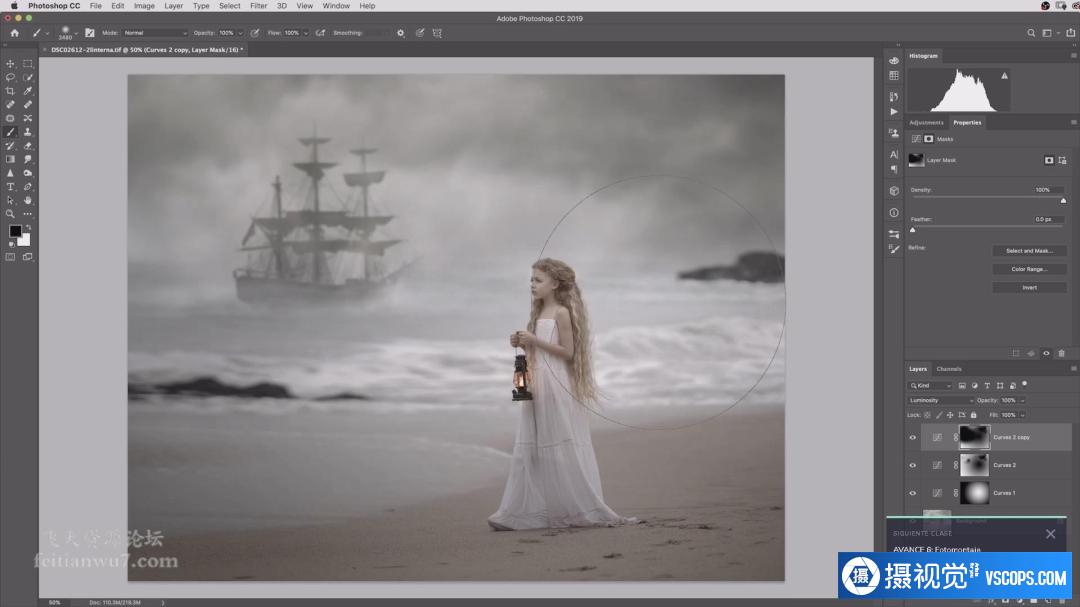Switch to the Channels tab

pyautogui.click(x=948, y=369)
